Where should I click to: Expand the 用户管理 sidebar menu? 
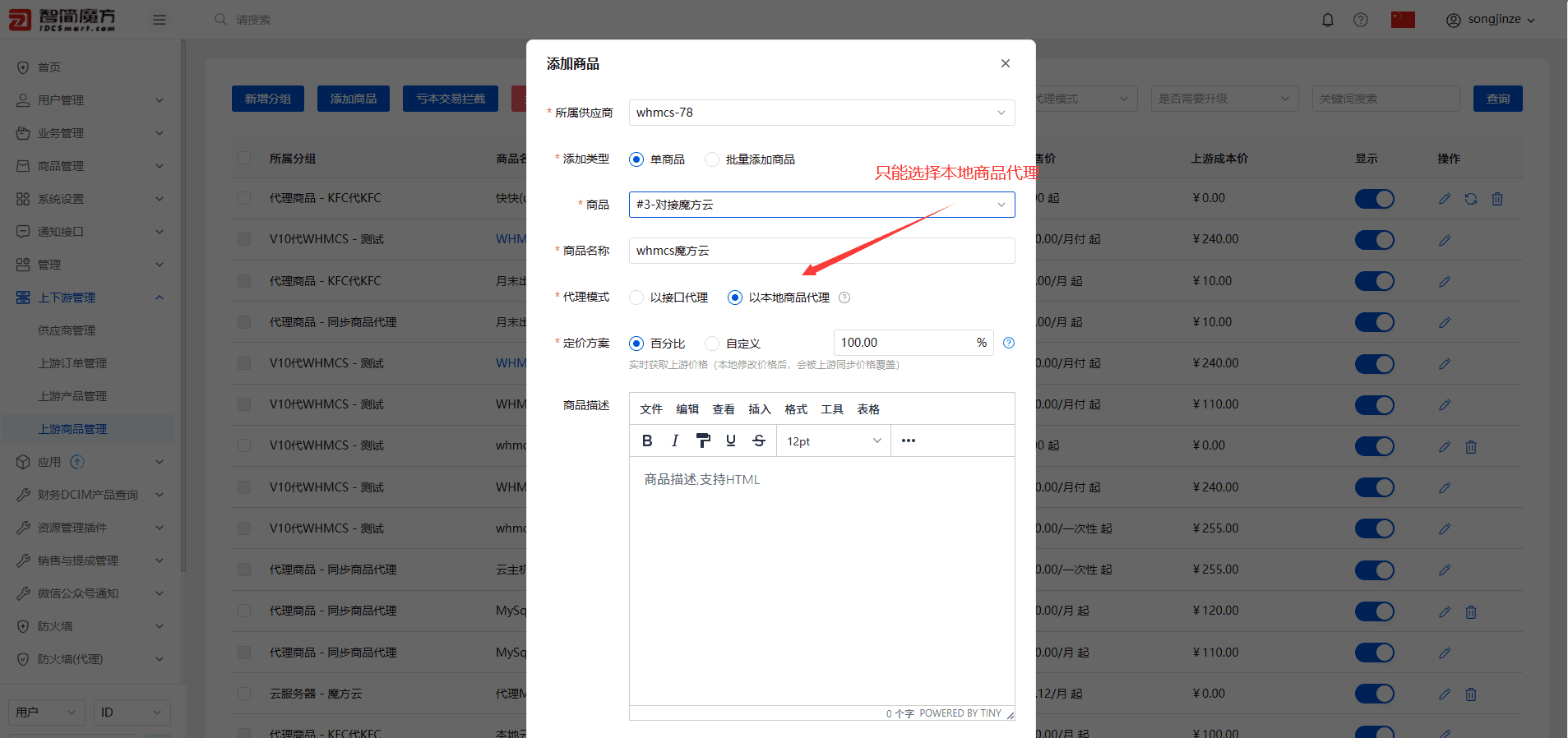(x=90, y=100)
